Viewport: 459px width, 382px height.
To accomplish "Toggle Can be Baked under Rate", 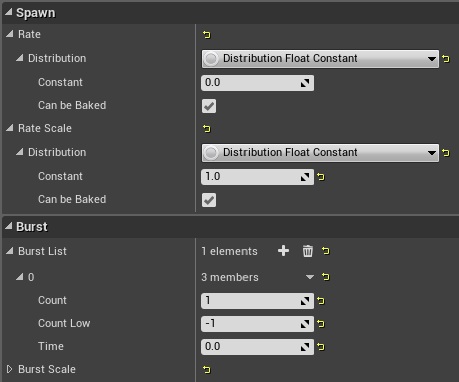I will click(x=209, y=106).
